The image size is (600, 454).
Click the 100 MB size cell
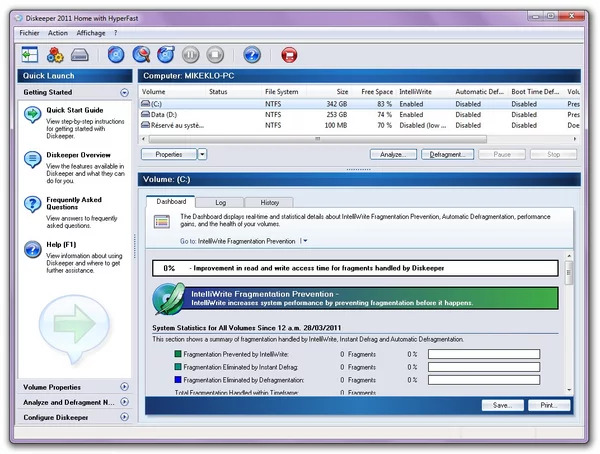[x=336, y=125]
